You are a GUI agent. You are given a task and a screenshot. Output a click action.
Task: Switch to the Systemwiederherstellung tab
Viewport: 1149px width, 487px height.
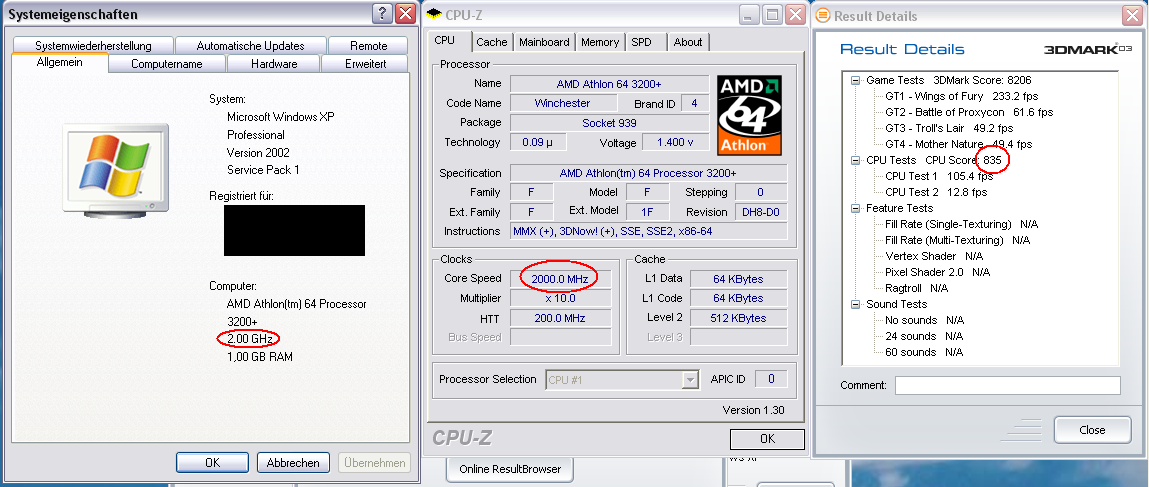pyautogui.click(x=93, y=45)
